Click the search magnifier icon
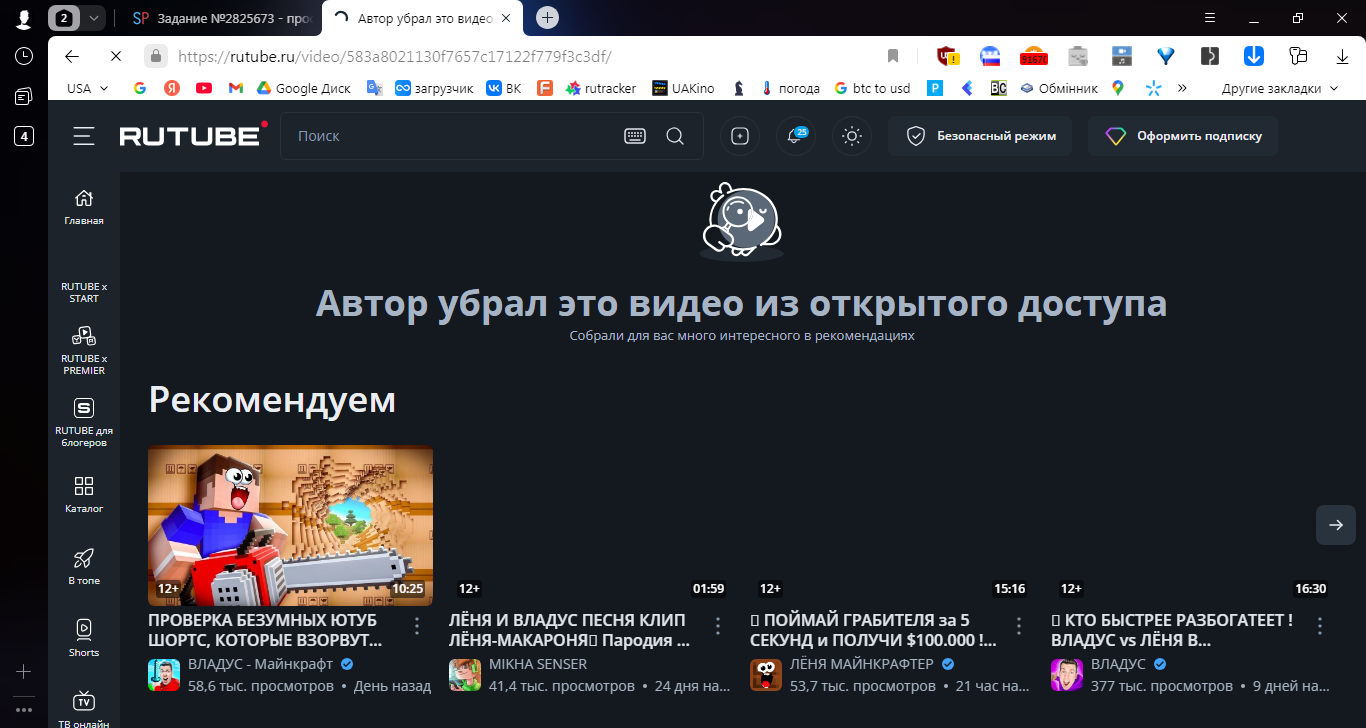1366x728 pixels. (x=675, y=136)
